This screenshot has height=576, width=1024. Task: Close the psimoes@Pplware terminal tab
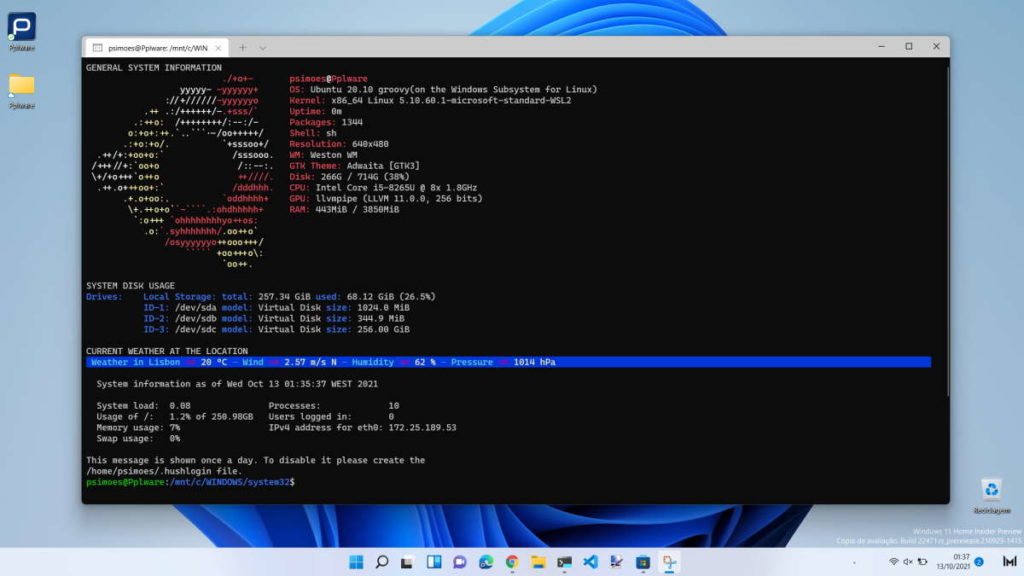point(218,48)
